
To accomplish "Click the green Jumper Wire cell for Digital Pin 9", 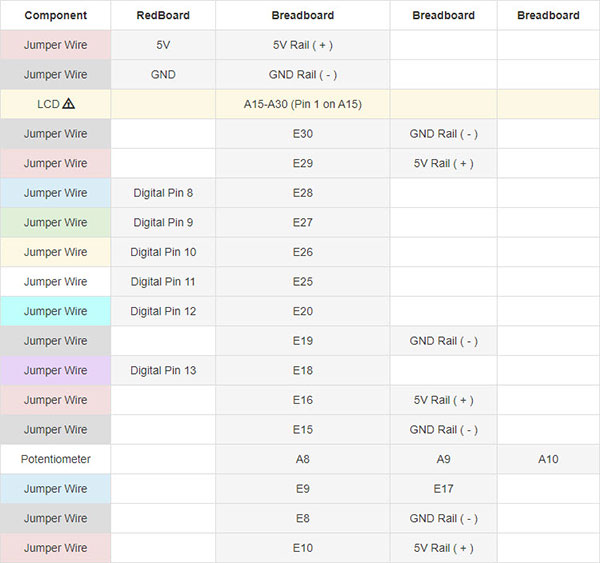I will coord(55,222).
